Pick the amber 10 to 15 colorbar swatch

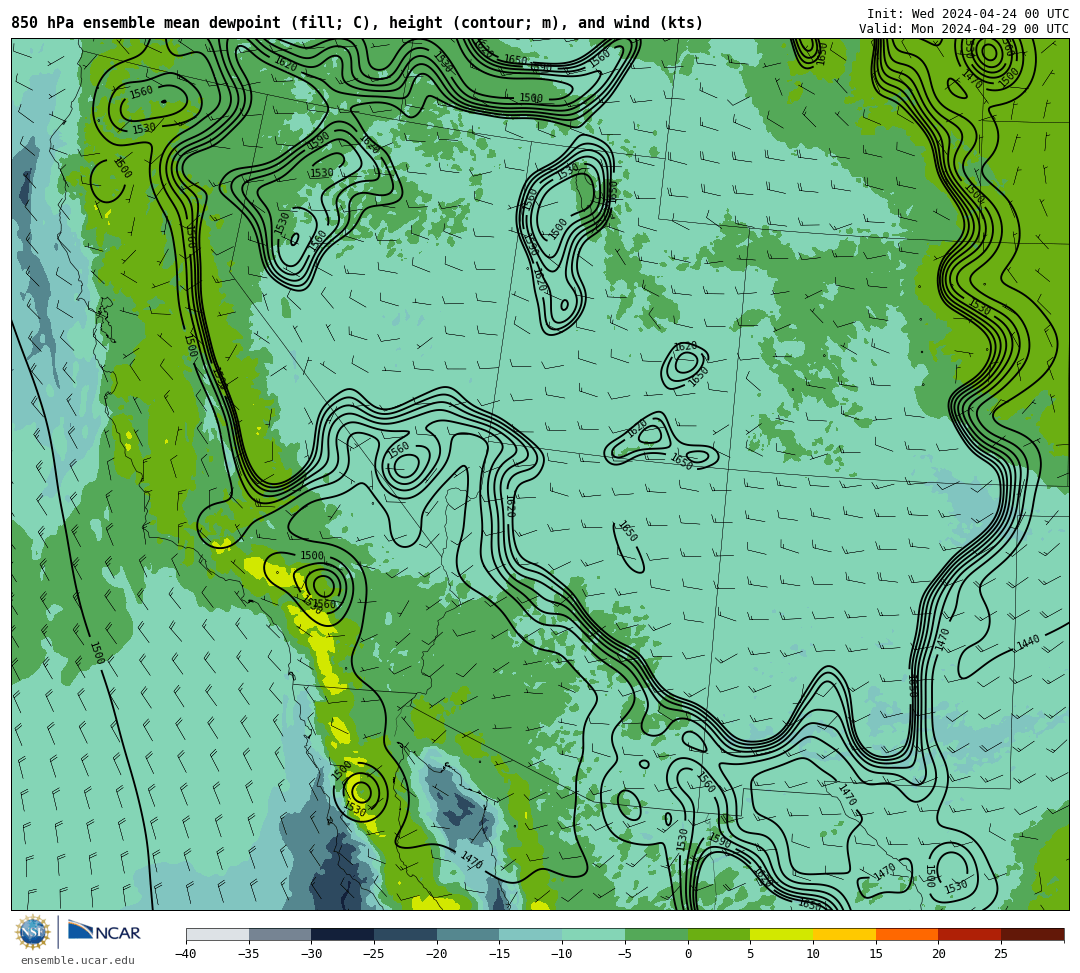click(x=844, y=934)
